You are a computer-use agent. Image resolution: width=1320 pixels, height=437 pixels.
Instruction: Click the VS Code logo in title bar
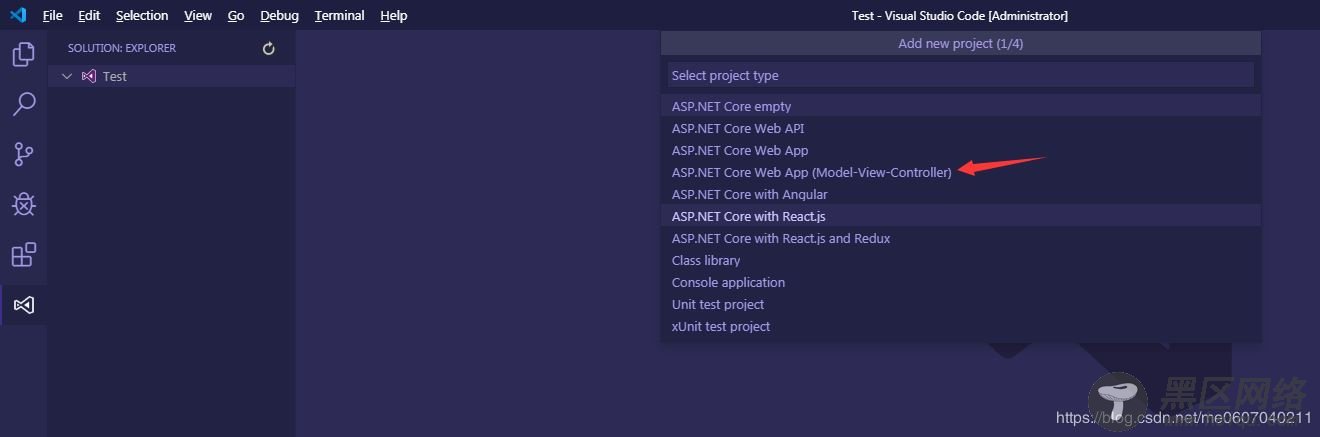[x=17, y=15]
